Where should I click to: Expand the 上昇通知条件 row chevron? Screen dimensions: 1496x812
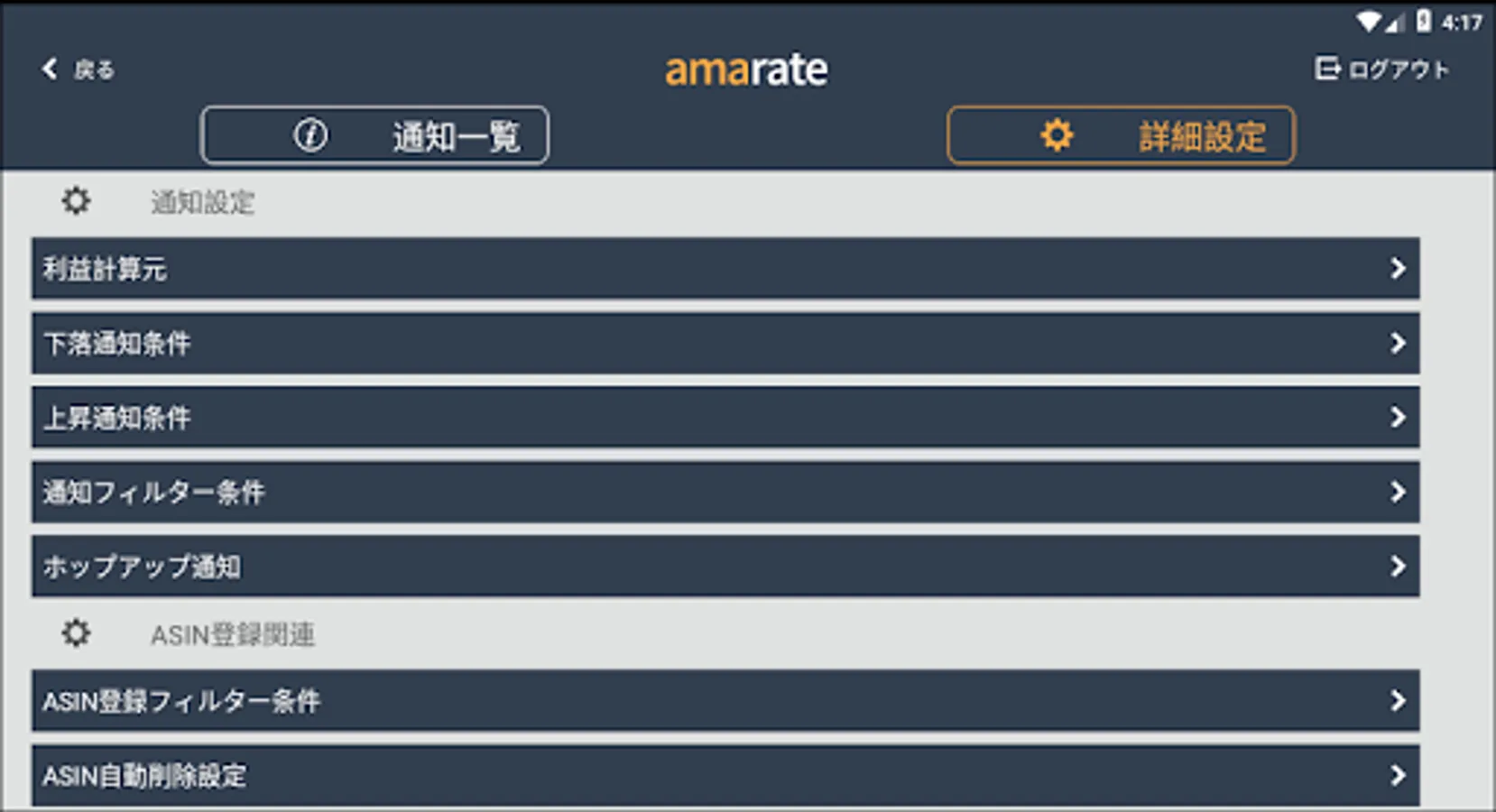(1398, 418)
